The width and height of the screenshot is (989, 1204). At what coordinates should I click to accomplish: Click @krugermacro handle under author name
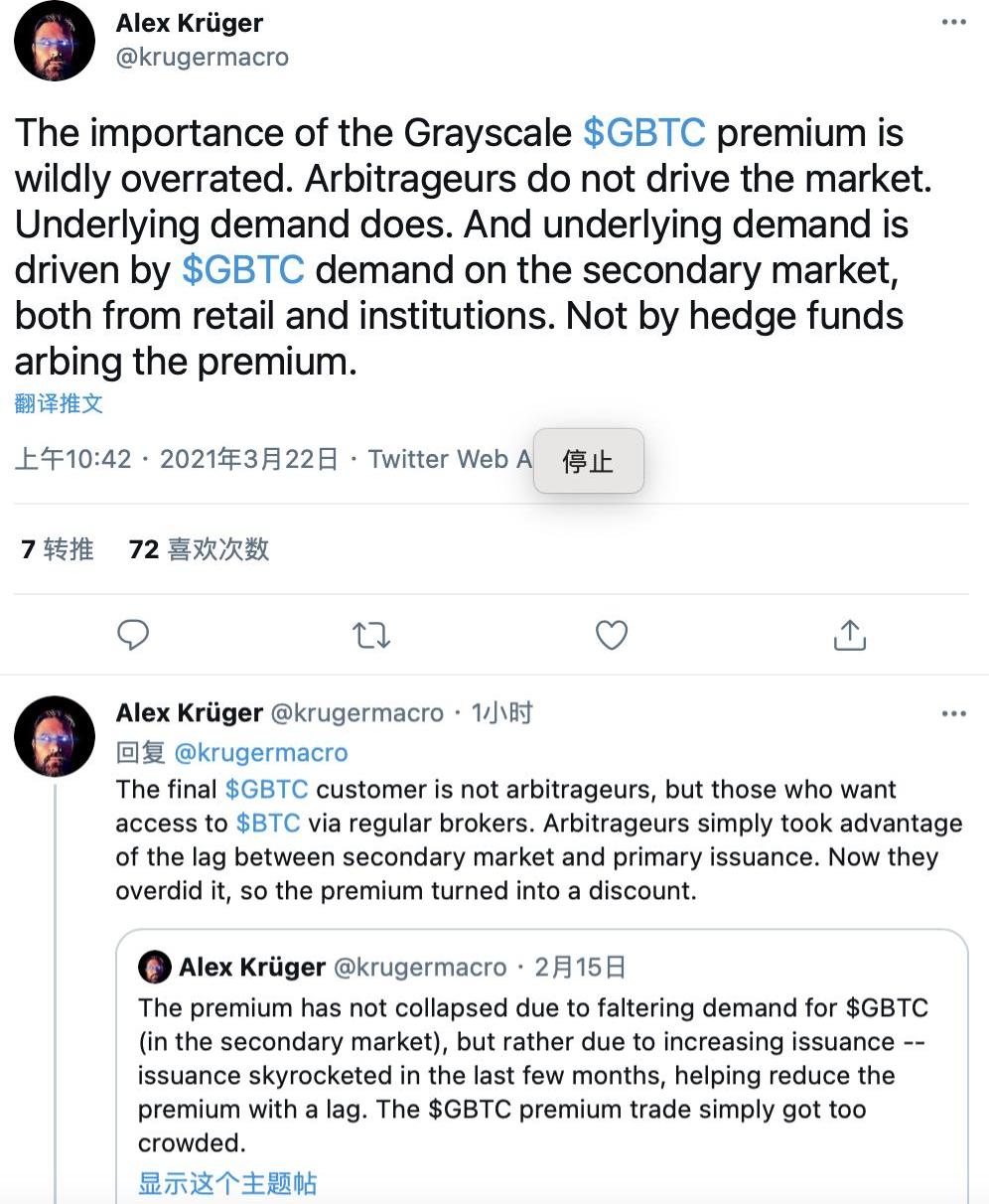[203, 57]
